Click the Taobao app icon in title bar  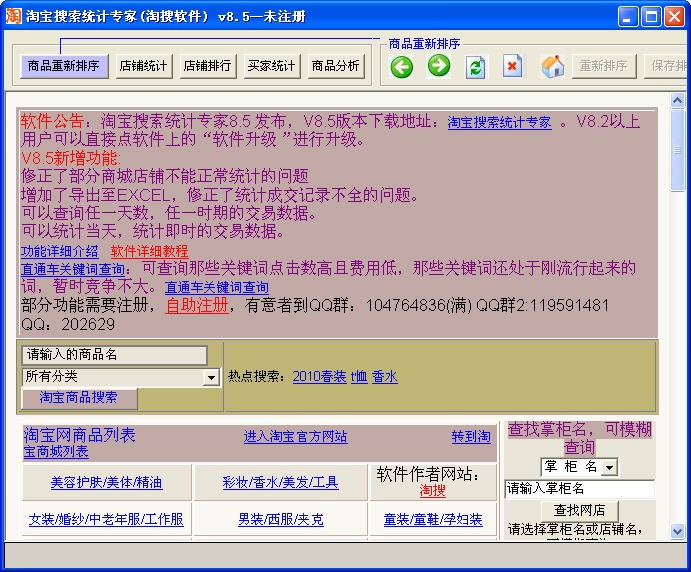(13, 16)
